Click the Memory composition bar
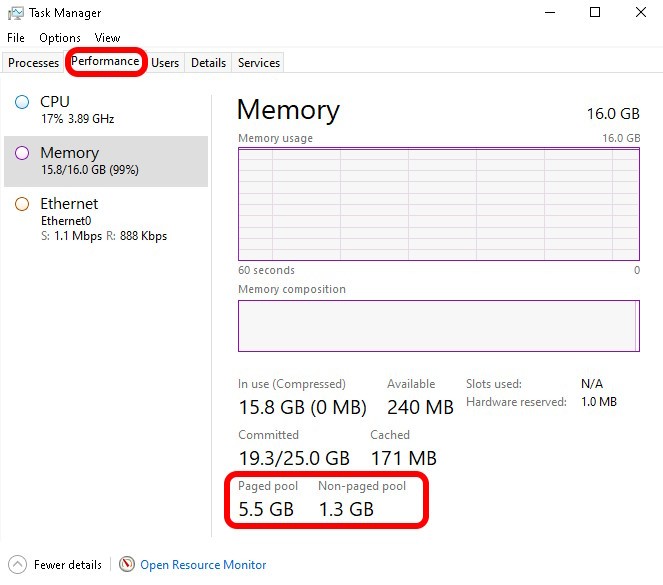The height and width of the screenshot is (585, 663). (x=438, y=326)
